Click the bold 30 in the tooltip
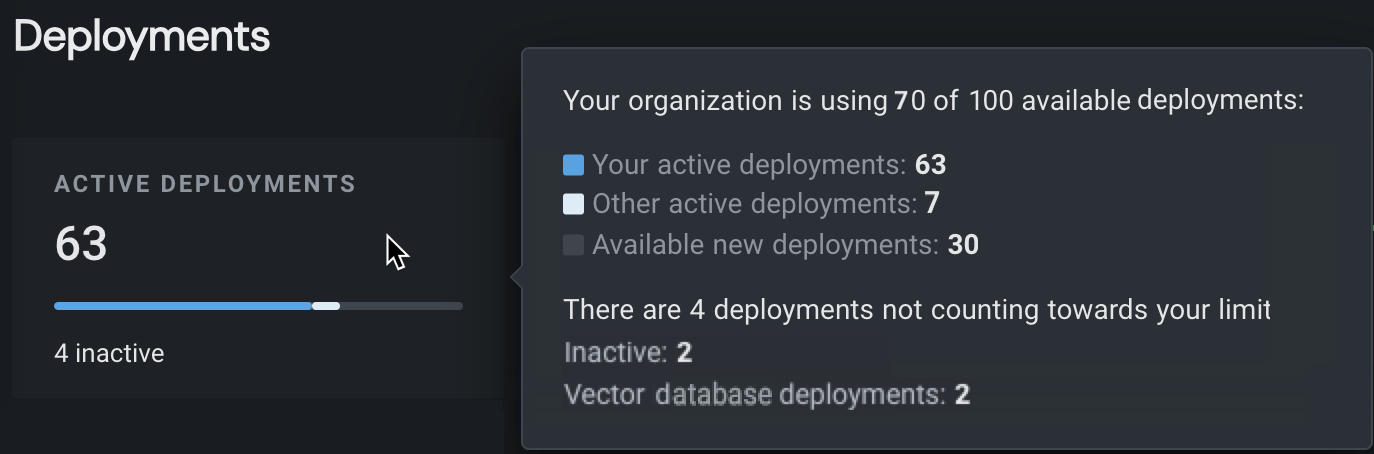This screenshot has width=1374, height=454. (963, 245)
